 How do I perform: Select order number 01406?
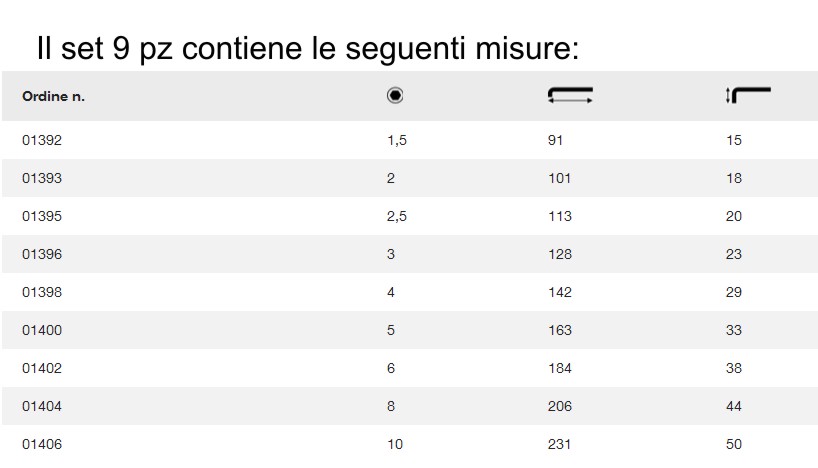(42, 444)
